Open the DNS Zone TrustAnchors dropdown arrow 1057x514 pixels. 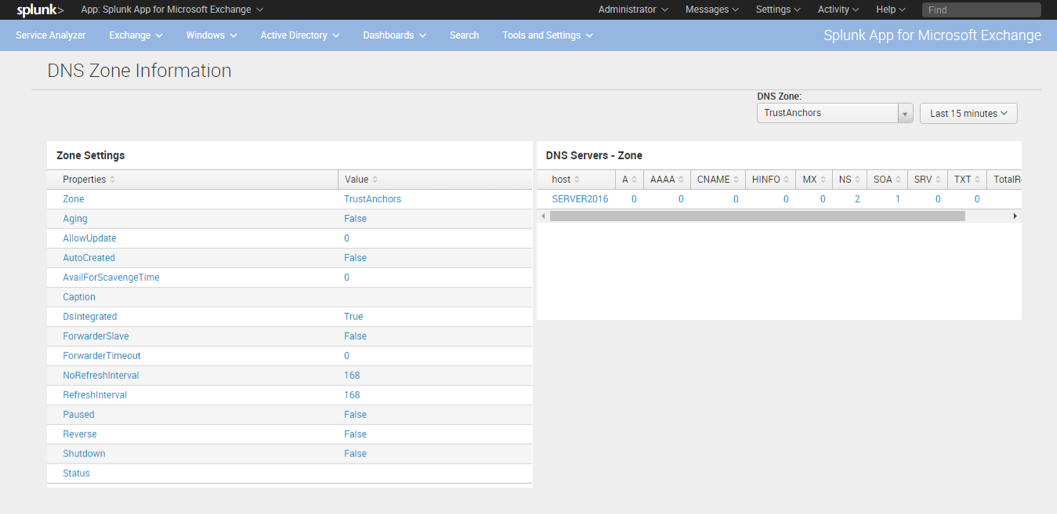pyautogui.click(x=905, y=113)
